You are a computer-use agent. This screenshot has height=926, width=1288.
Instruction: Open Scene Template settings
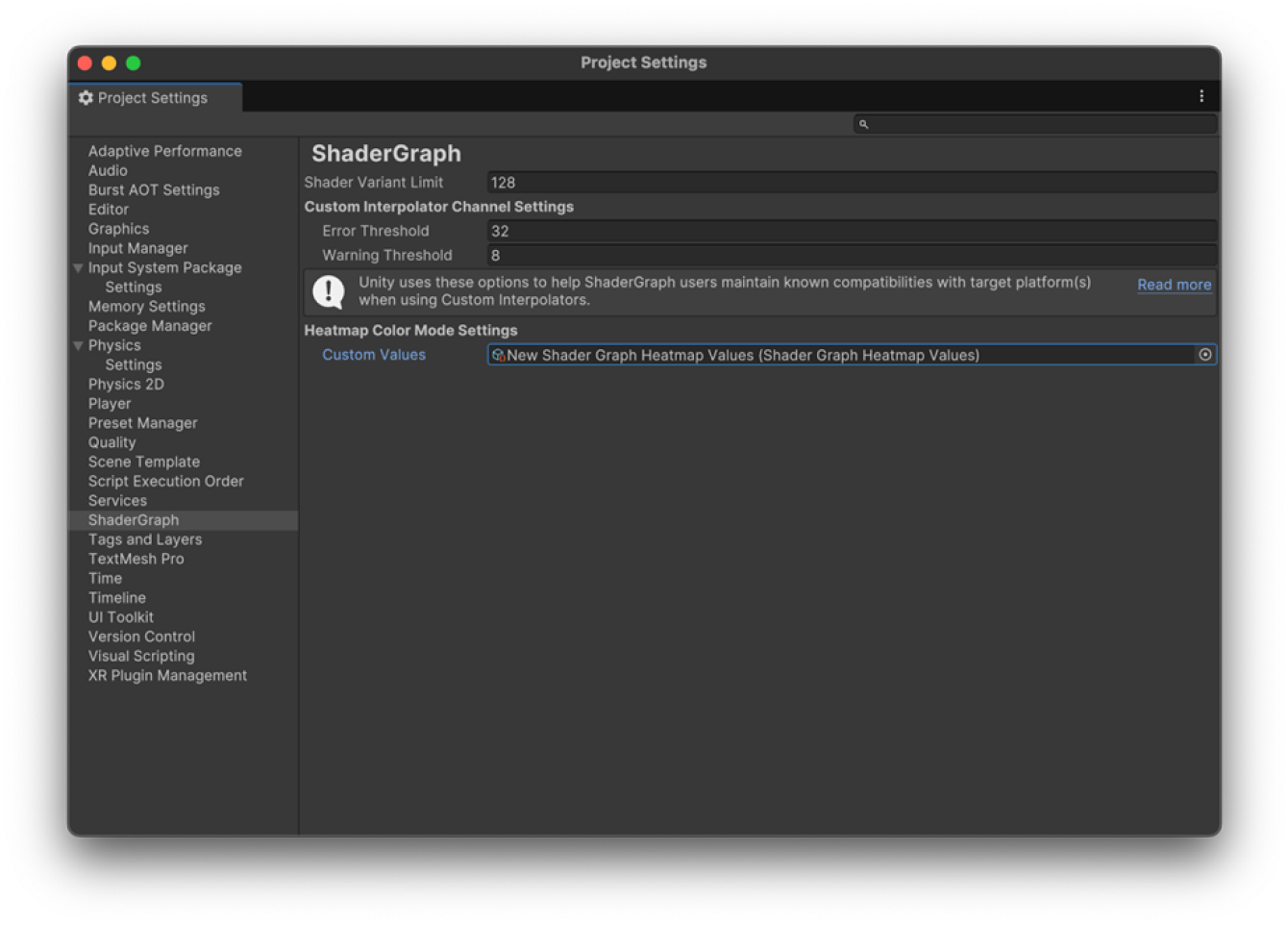click(144, 463)
